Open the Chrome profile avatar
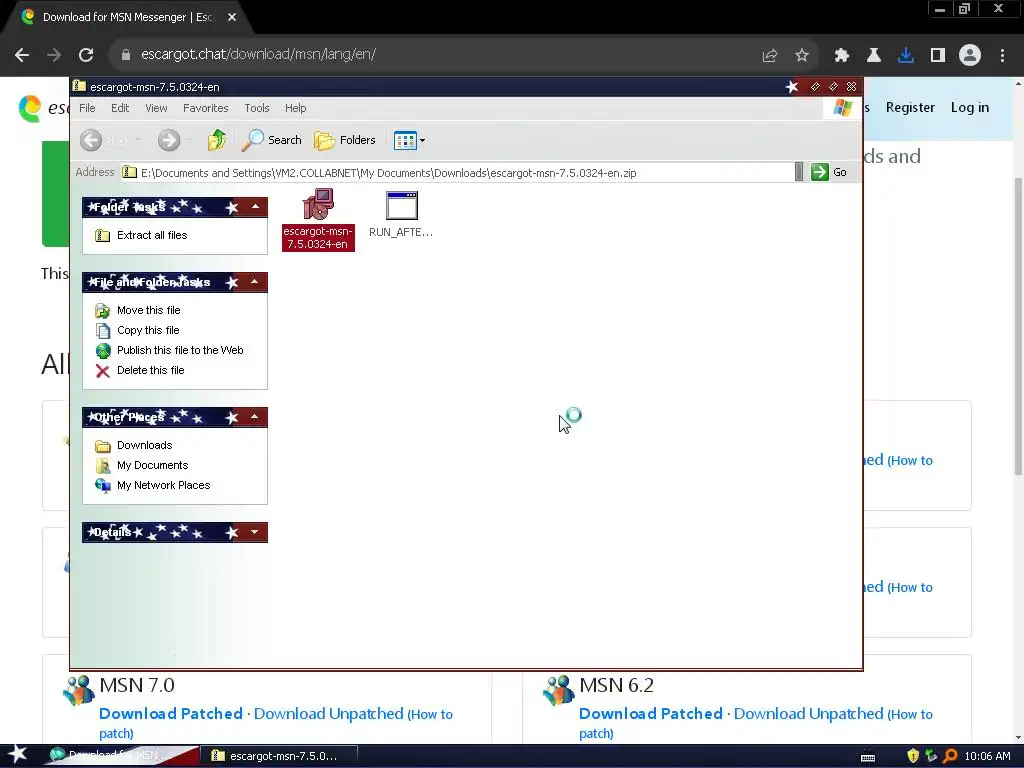1024x768 pixels. pyautogui.click(x=970, y=56)
